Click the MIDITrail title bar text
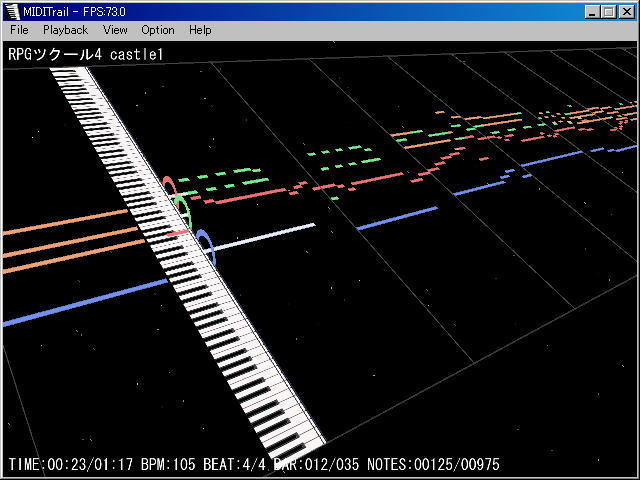The height and width of the screenshot is (480, 640). (74, 11)
